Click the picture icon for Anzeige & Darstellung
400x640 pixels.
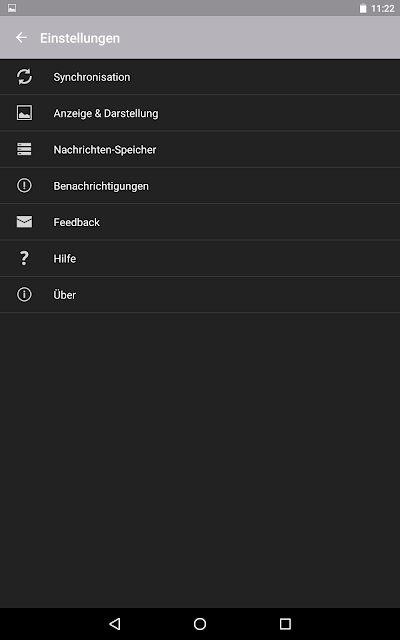coord(24,113)
